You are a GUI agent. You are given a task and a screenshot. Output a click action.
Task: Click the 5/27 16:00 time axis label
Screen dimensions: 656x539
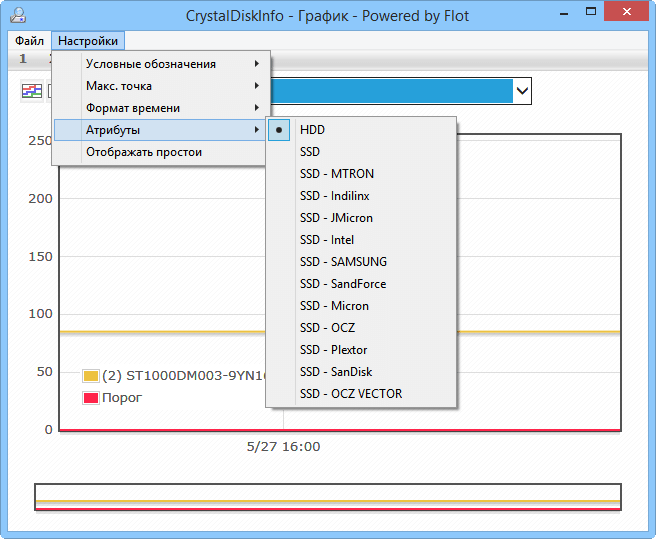click(283, 447)
